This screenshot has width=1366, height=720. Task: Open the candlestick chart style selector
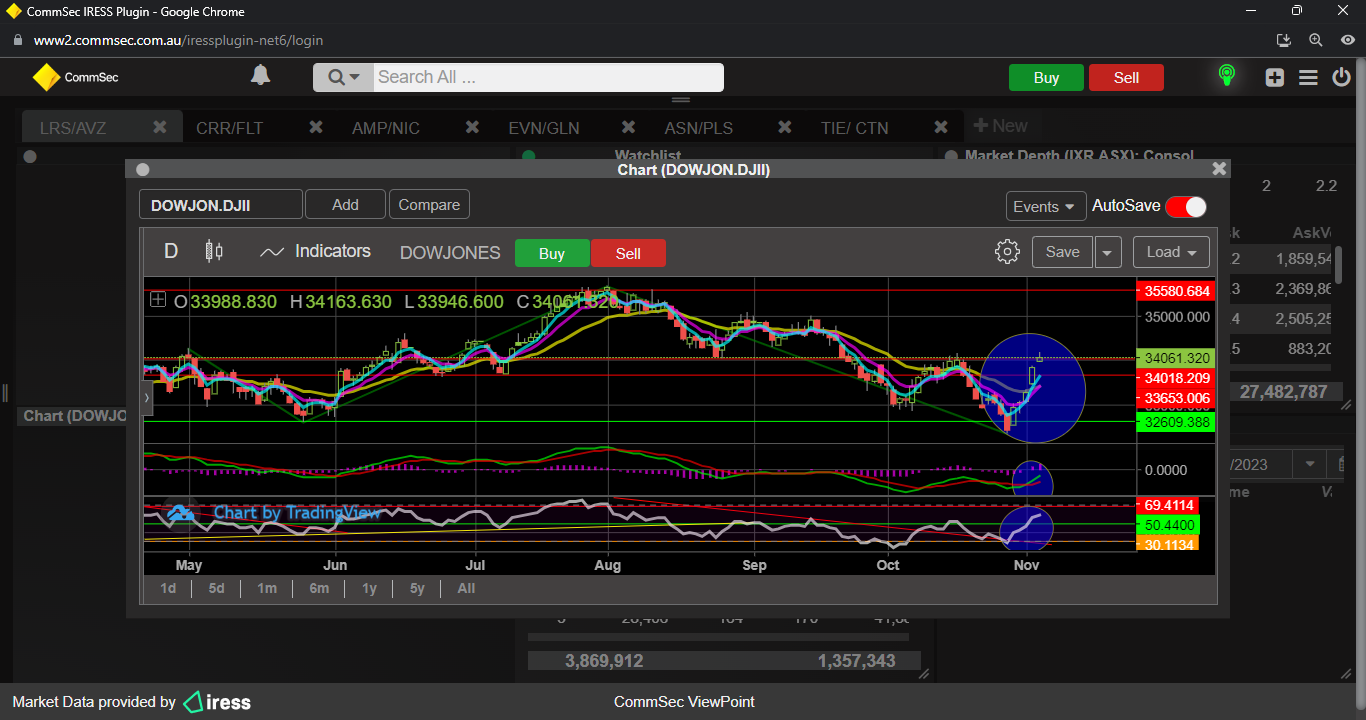pos(214,251)
